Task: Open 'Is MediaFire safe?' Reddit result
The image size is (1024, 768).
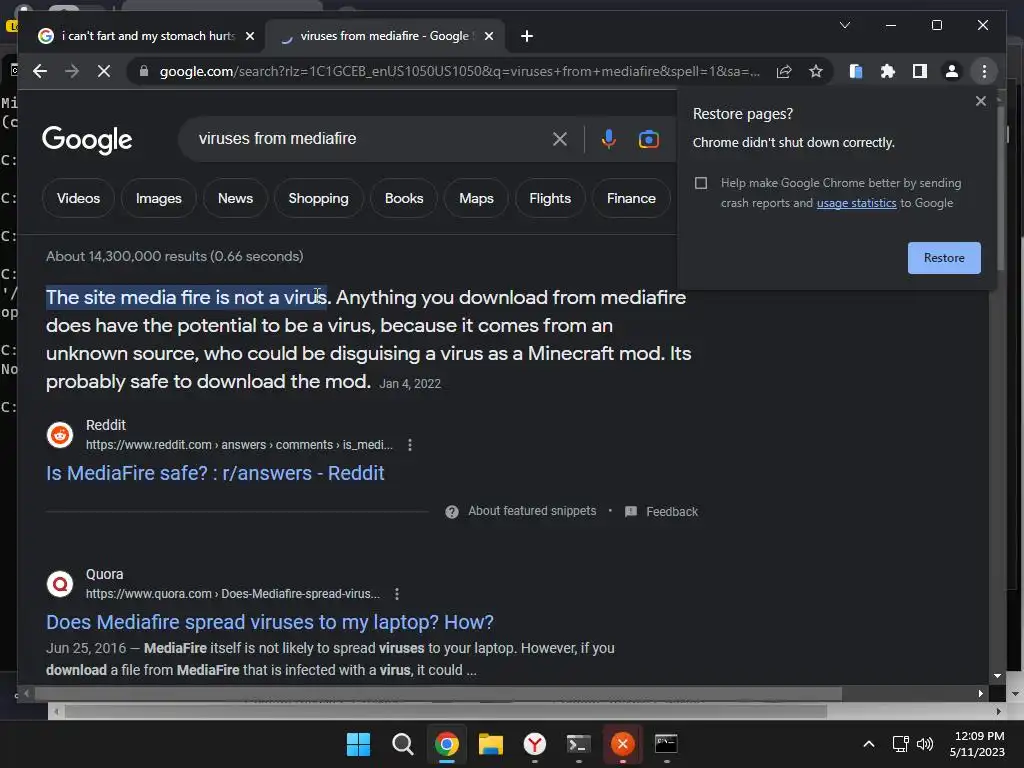Action: click(215, 473)
